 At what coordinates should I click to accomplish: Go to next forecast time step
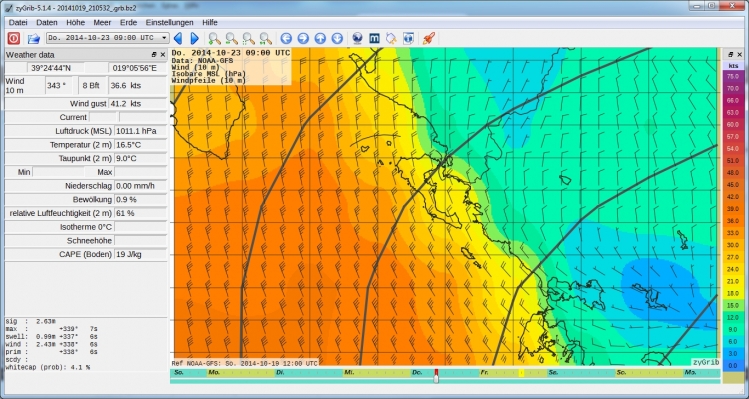tap(194, 38)
